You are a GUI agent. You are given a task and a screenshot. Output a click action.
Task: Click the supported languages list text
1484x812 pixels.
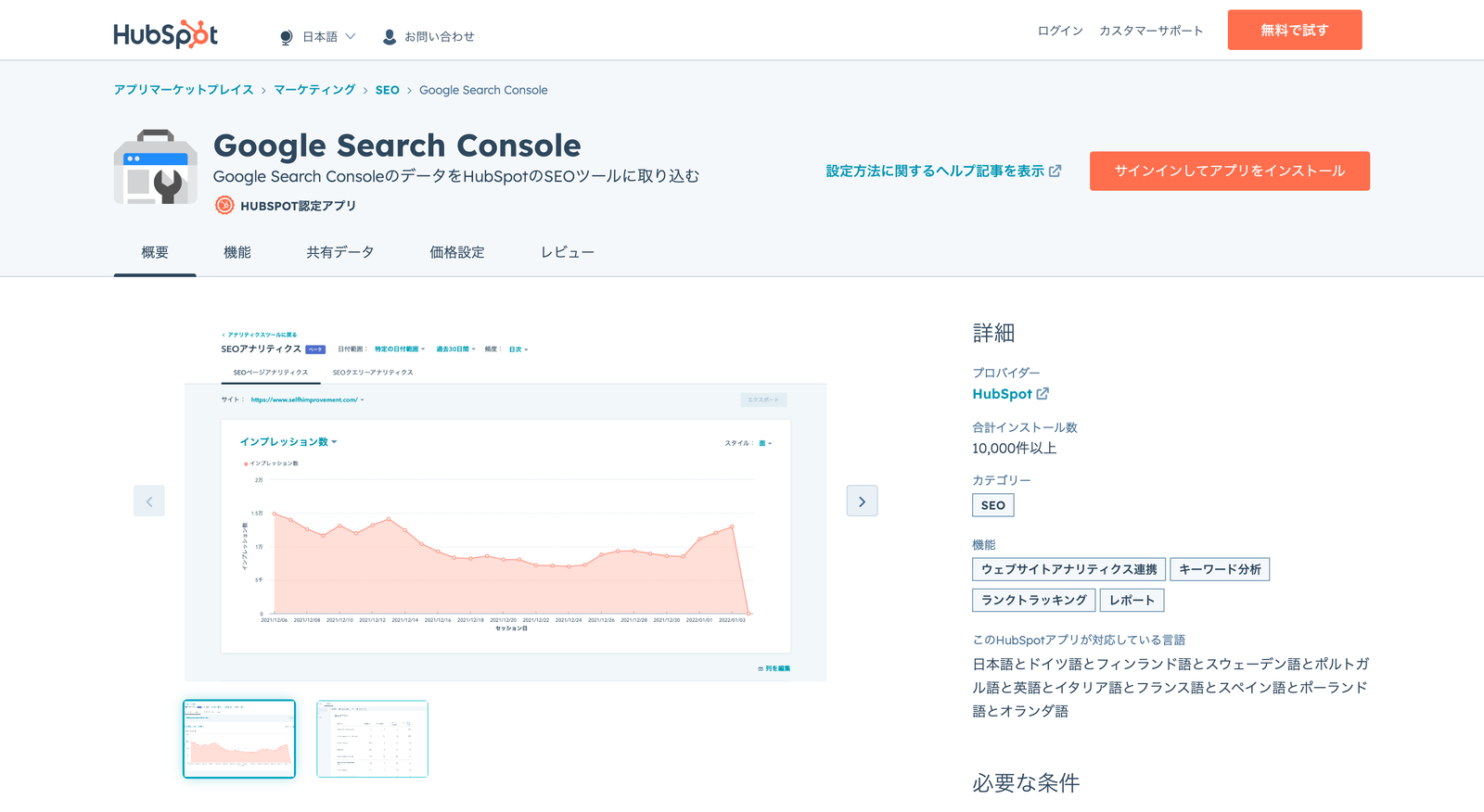click(1171, 688)
